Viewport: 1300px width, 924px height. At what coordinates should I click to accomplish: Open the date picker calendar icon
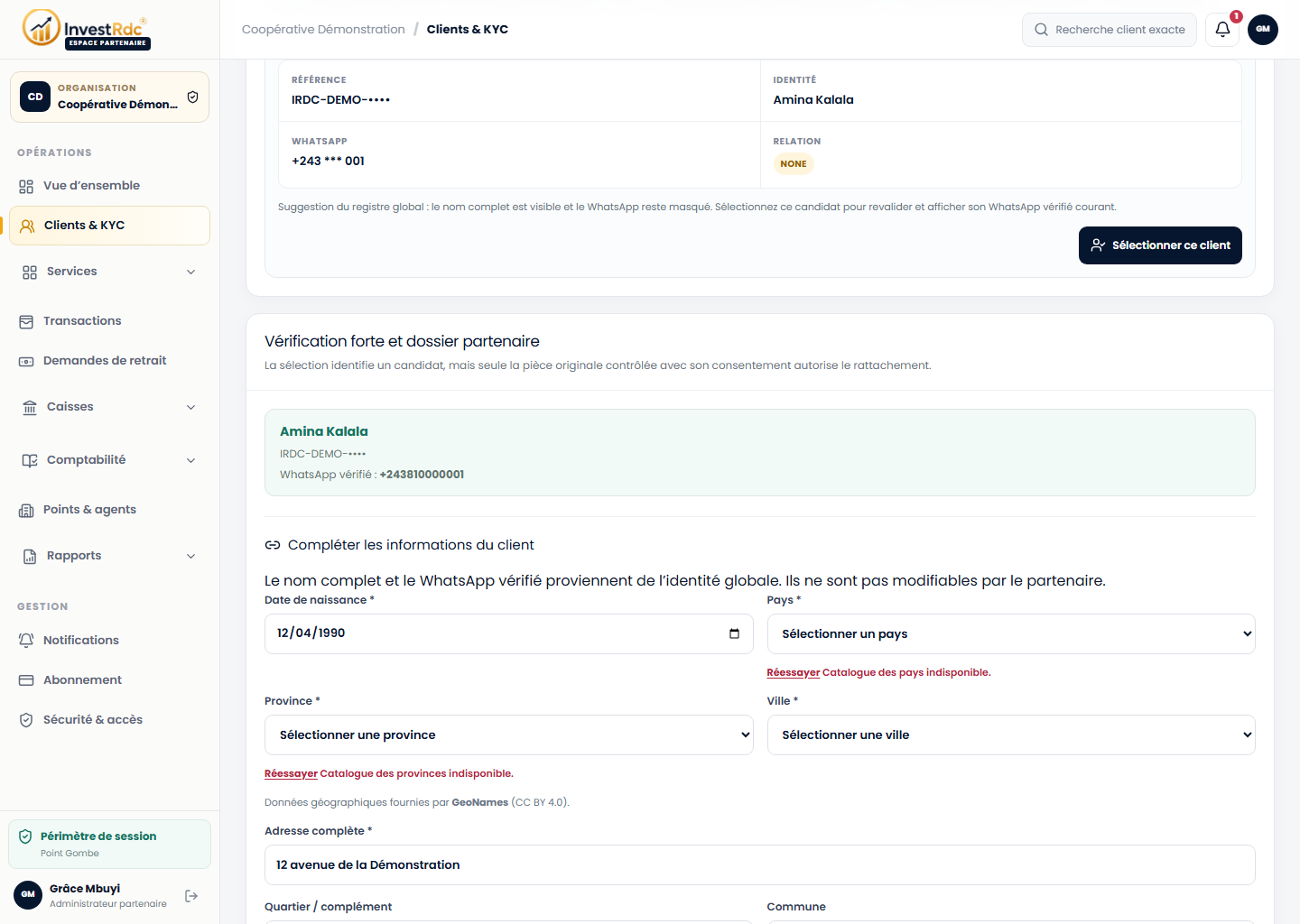[734, 633]
